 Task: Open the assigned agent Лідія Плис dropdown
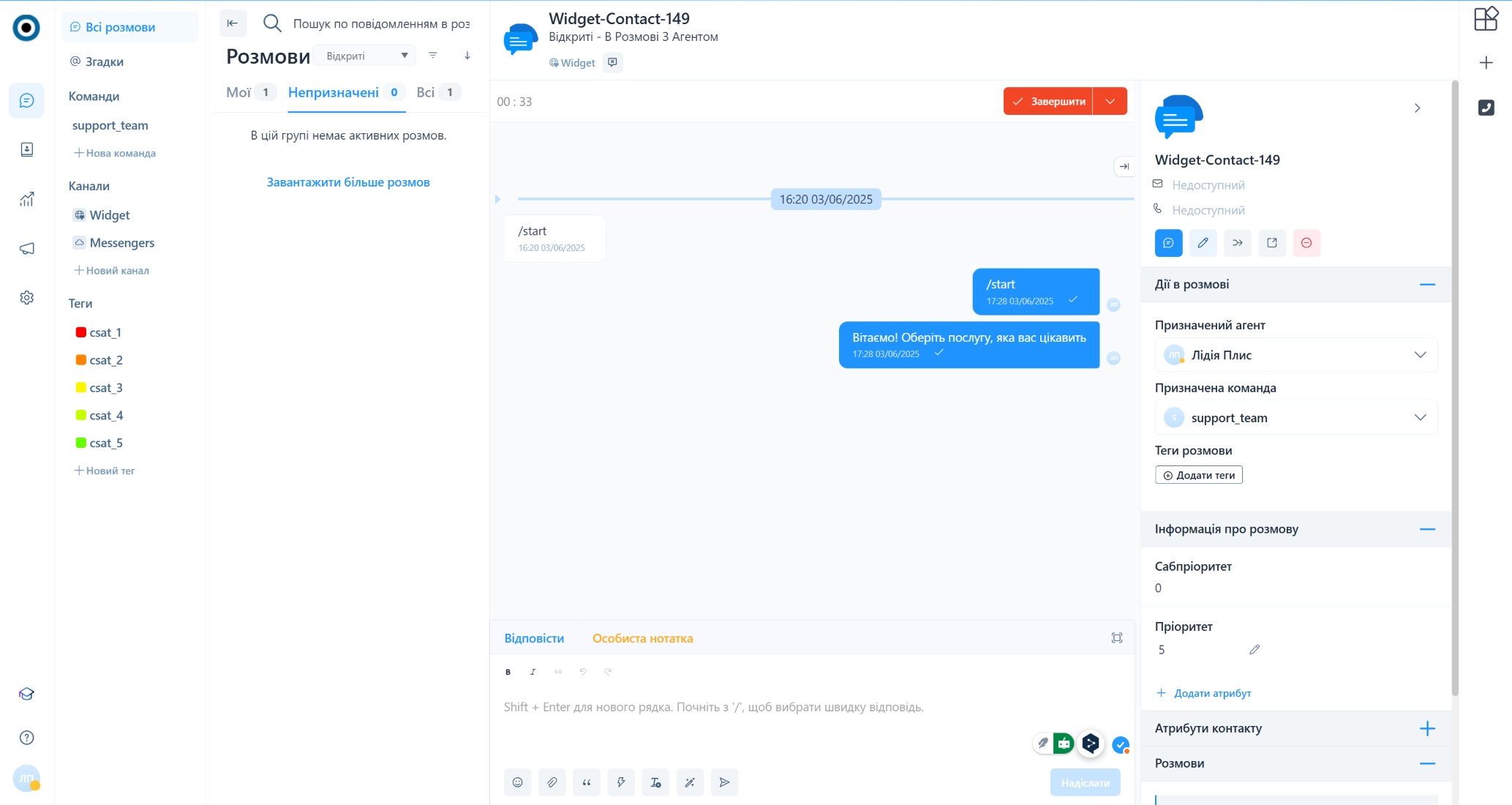tap(1296, 355)
